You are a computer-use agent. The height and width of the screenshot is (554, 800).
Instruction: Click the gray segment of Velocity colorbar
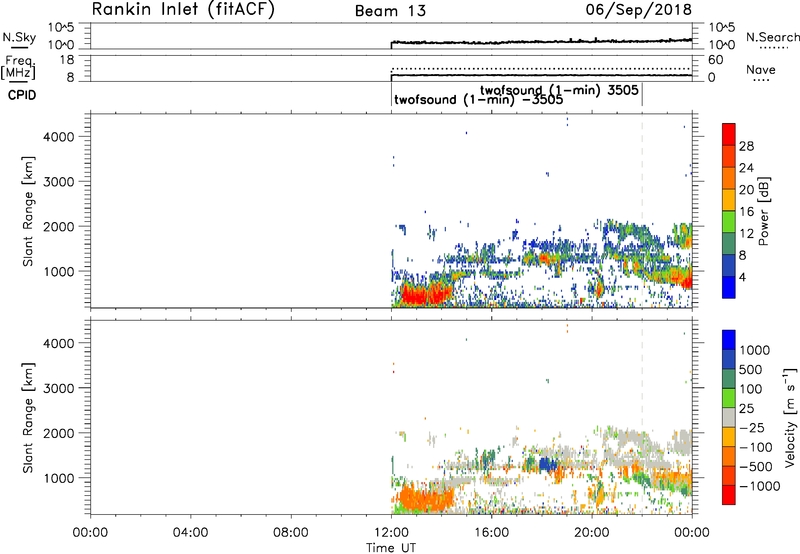point(729,417)
